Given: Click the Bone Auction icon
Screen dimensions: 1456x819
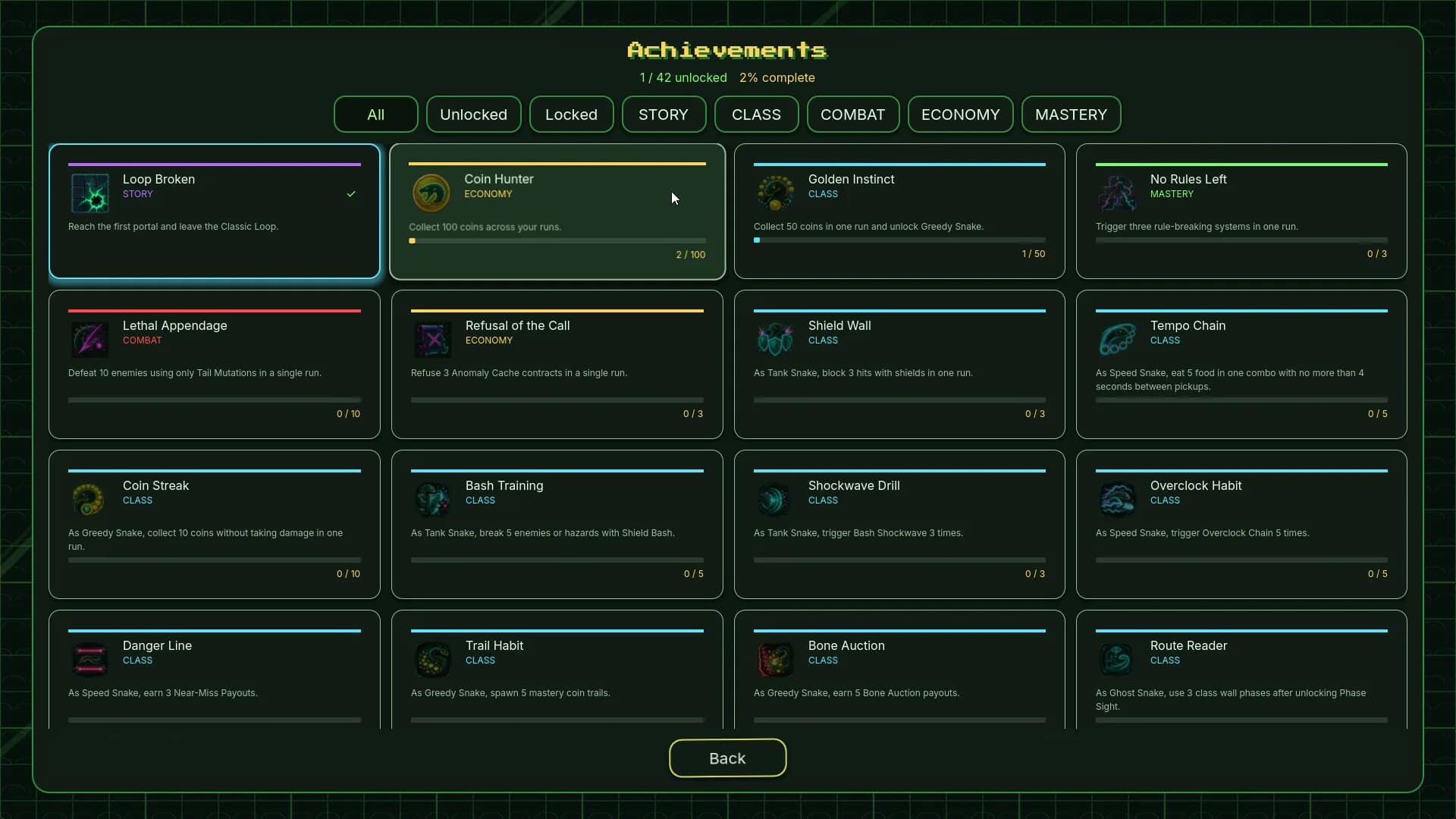Looking at the screenshot, I should pyautogui.click(x=775, y=659).
